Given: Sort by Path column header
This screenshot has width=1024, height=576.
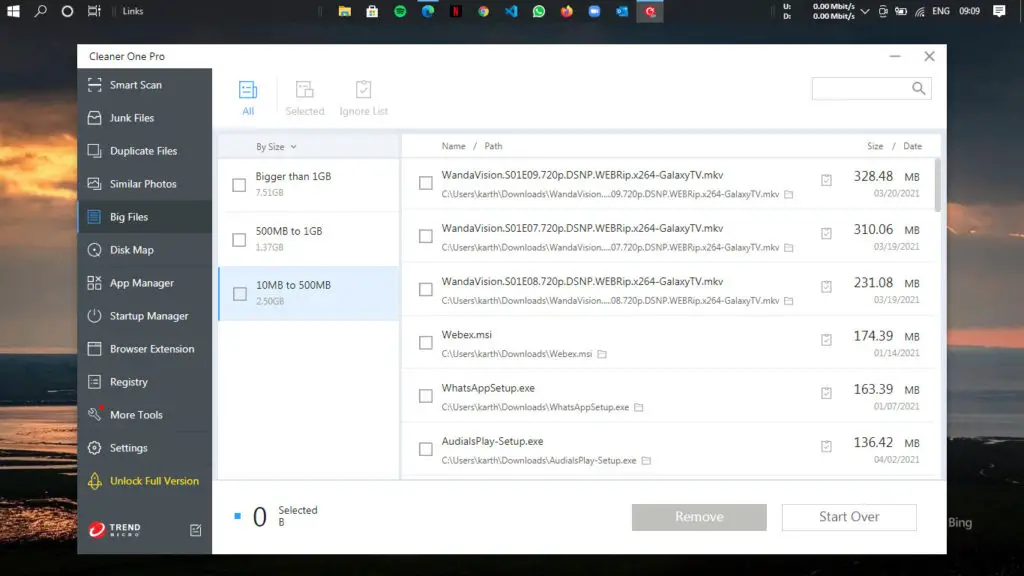Looking at the screenshot, I should 493,146.
